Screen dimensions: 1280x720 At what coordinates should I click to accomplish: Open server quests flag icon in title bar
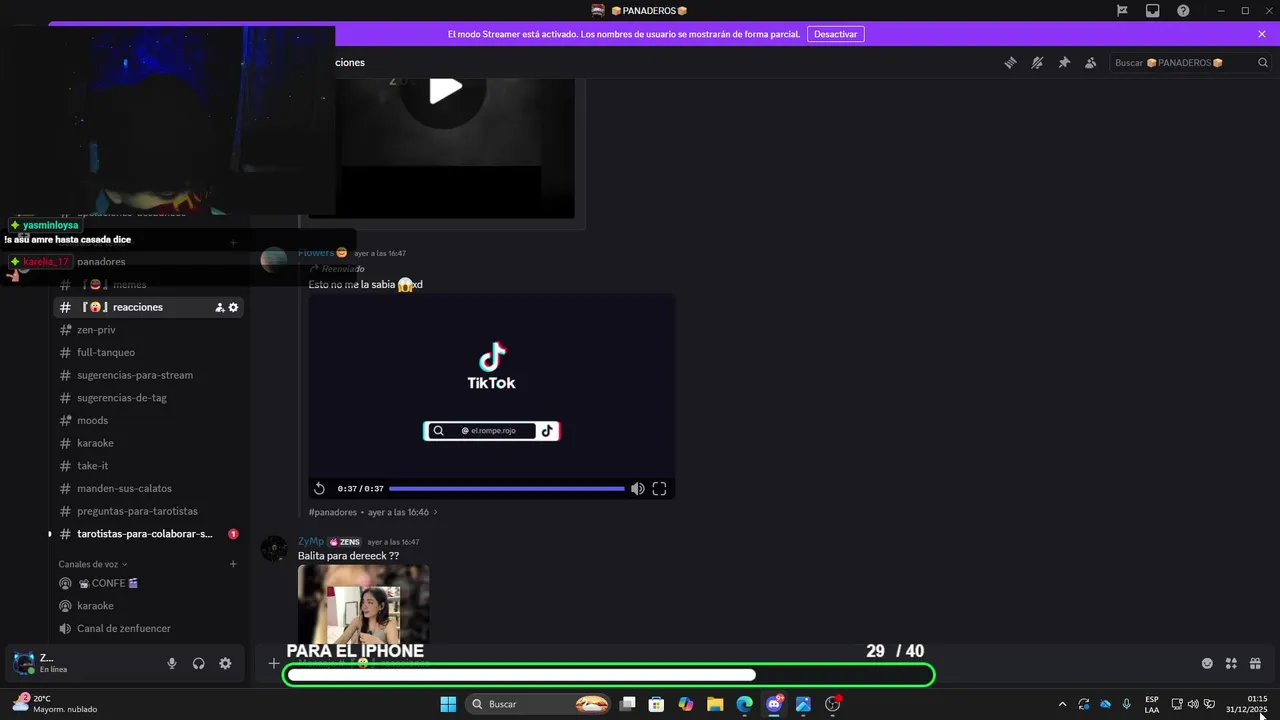1122,10
